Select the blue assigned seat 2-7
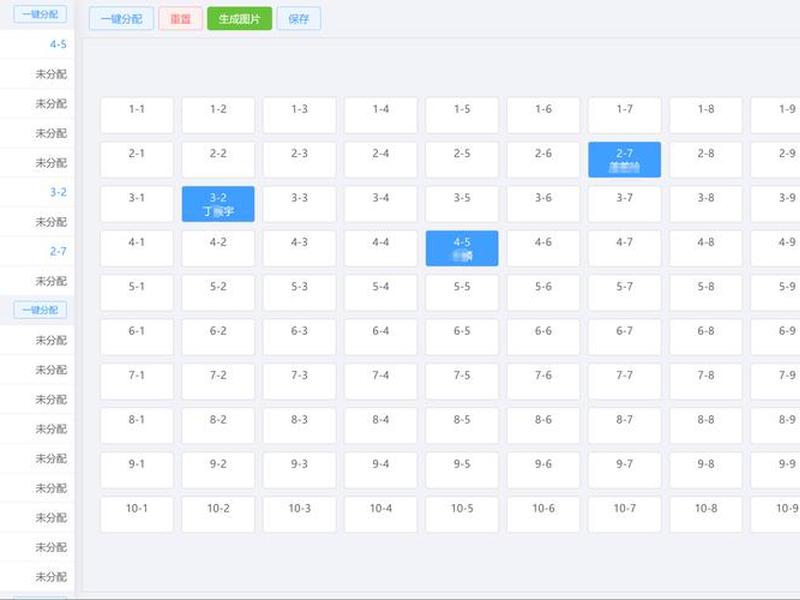The image size is (800, 600). coord(624,160)
